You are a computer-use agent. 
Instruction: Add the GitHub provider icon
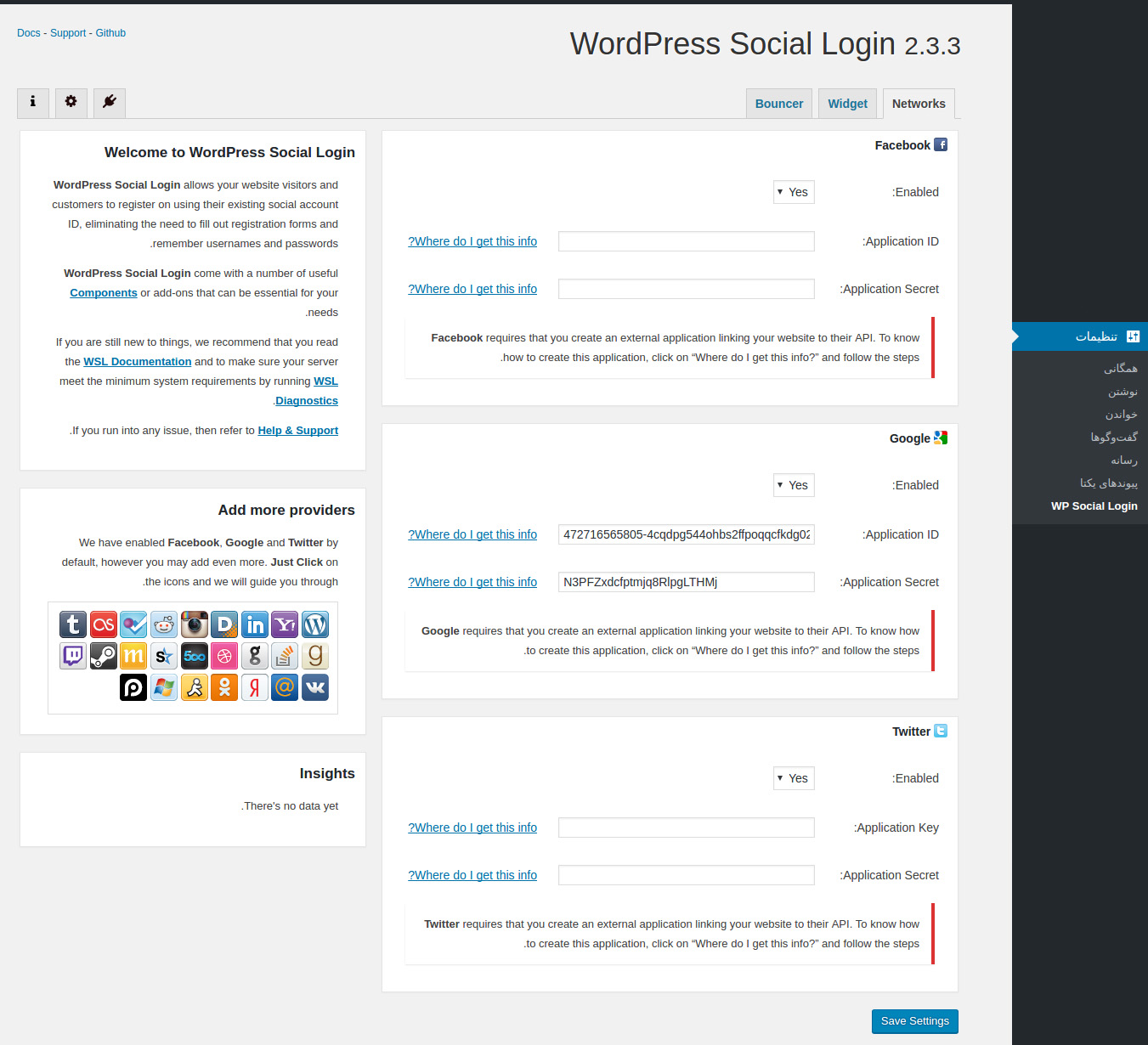tap(255, 656)
